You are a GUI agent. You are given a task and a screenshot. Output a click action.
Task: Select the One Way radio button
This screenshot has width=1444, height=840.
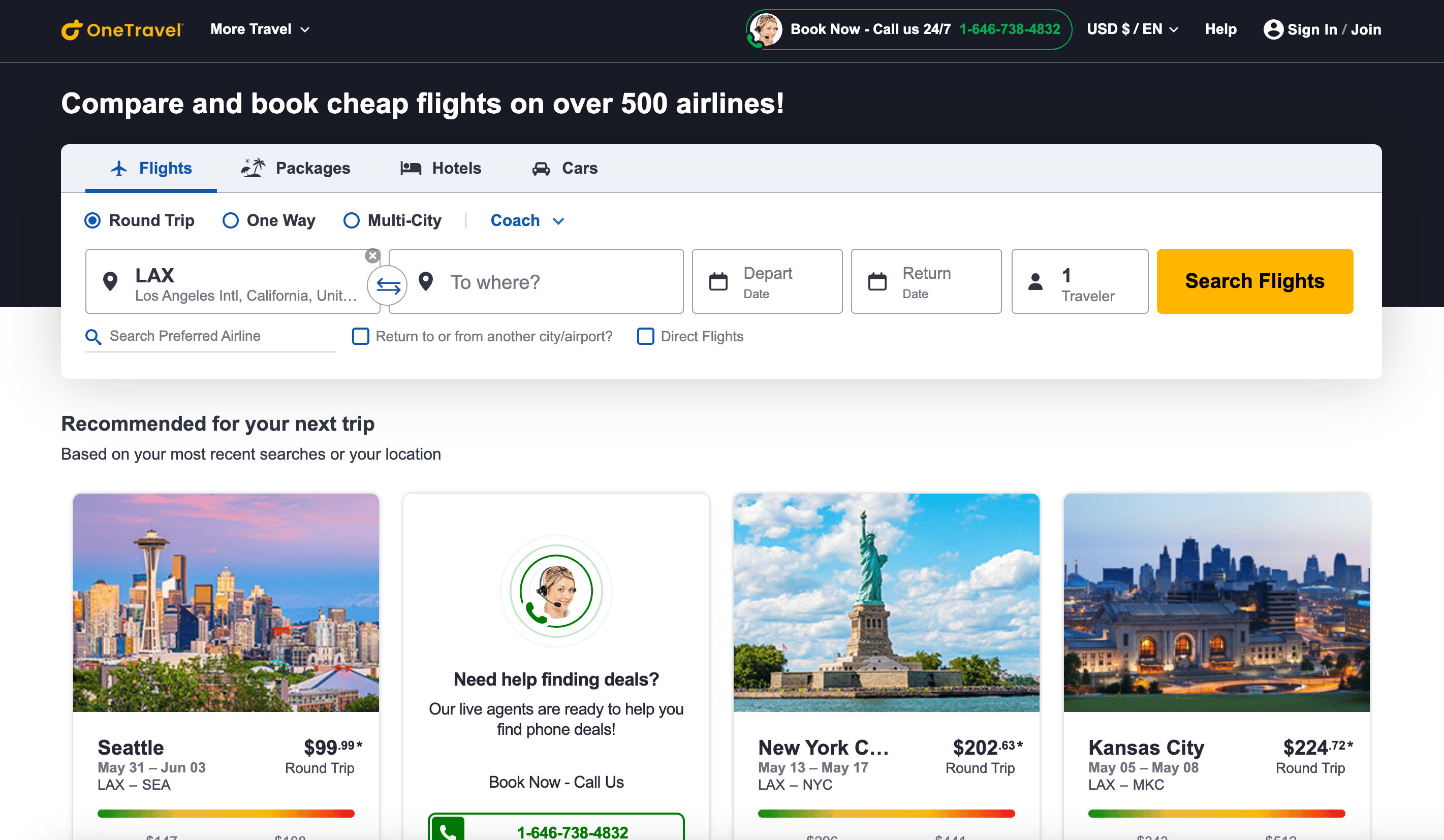(230, 220)
